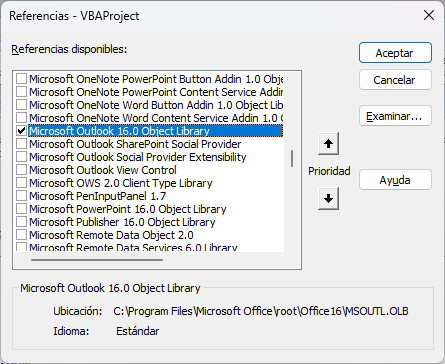The height and width of the screenshot is (364, 445).
Task: Check Microsoft Remote Data Object 2.0 checkbox
Action: click(22, 235)
